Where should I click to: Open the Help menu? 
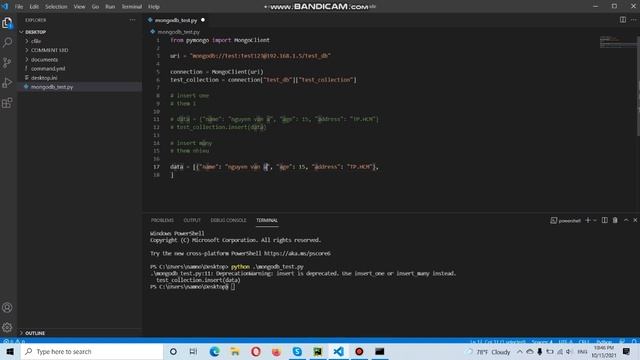(153, 7)
